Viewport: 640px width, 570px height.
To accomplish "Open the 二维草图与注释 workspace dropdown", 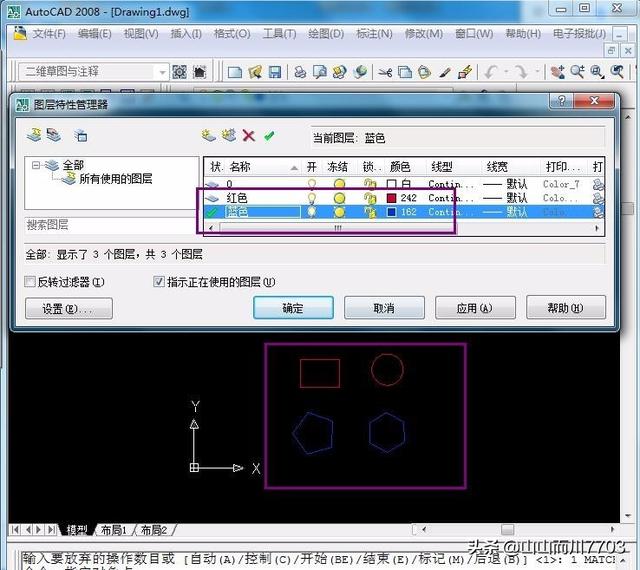I will [x=162, y=73].
